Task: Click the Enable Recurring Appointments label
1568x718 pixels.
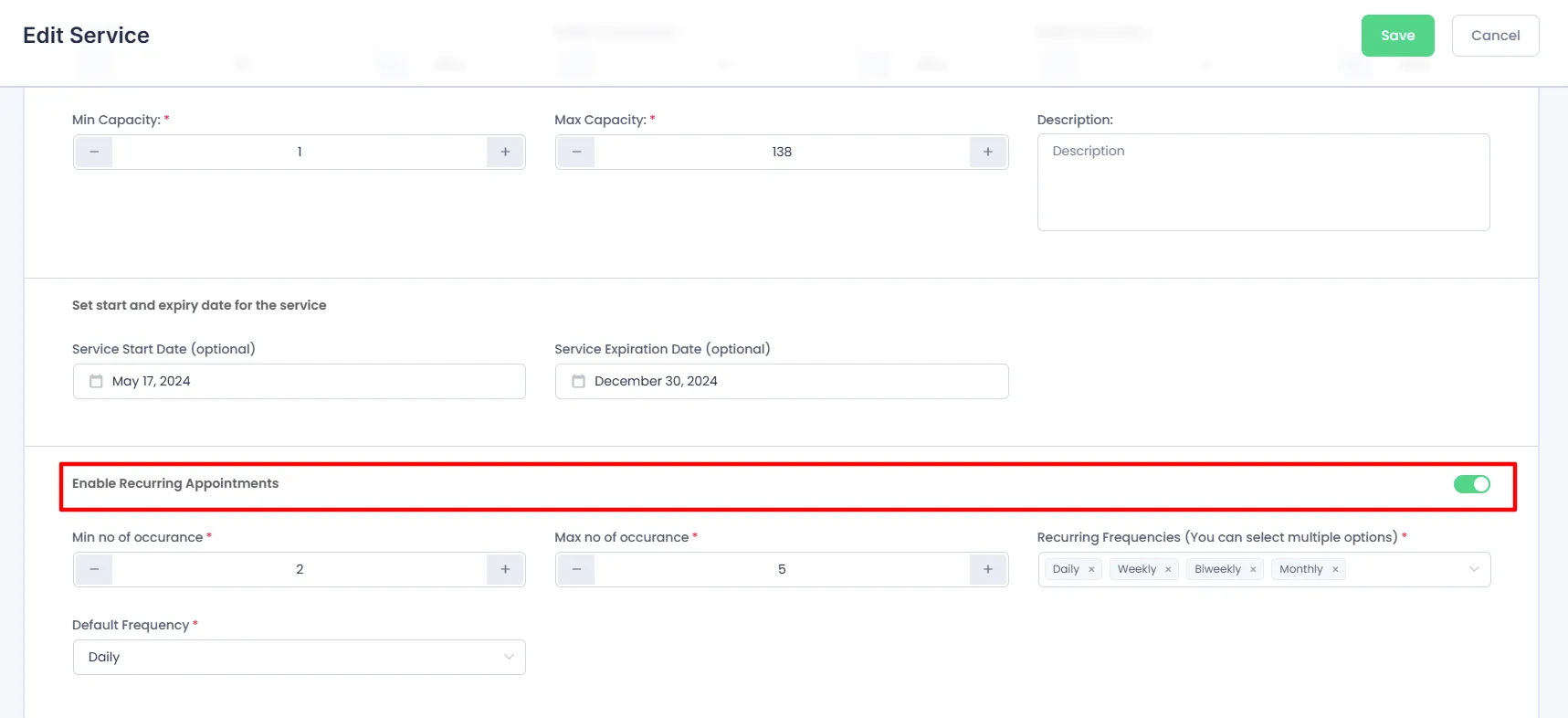Action: pos(175,483)
